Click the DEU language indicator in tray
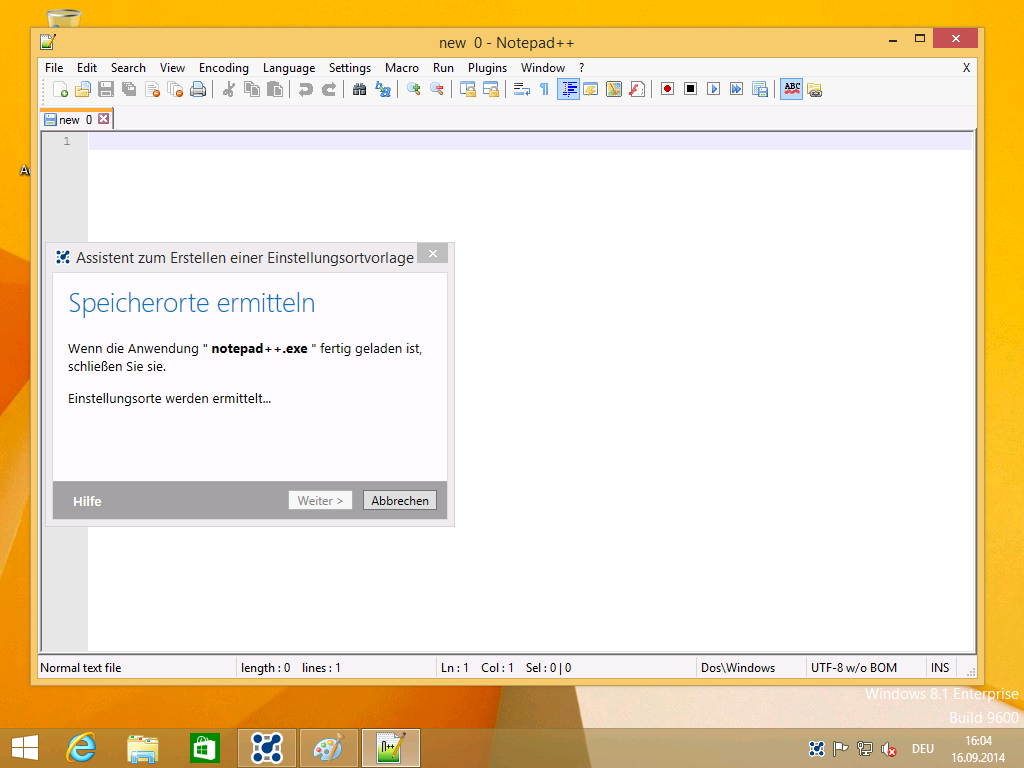 tap(923, 749)
